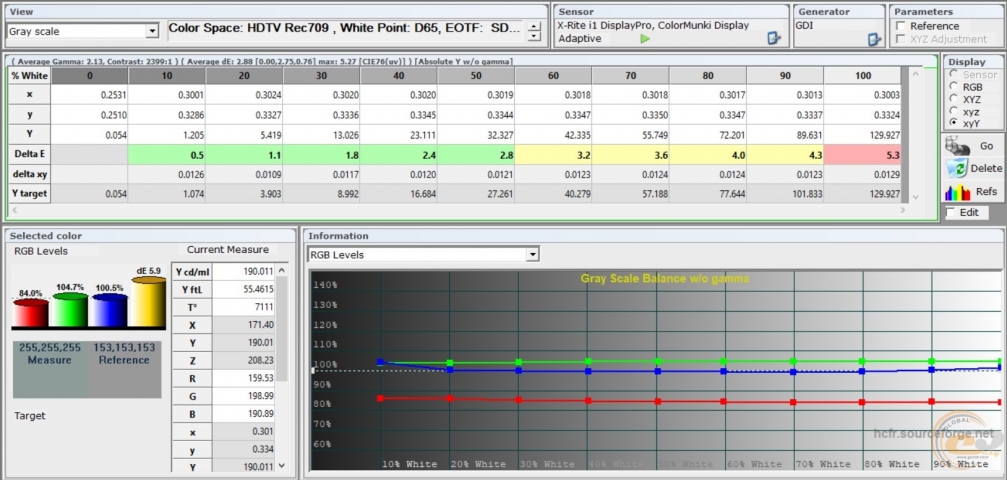Click the delta xy row label
1007x480 pixels.
(x=30, y=175)
